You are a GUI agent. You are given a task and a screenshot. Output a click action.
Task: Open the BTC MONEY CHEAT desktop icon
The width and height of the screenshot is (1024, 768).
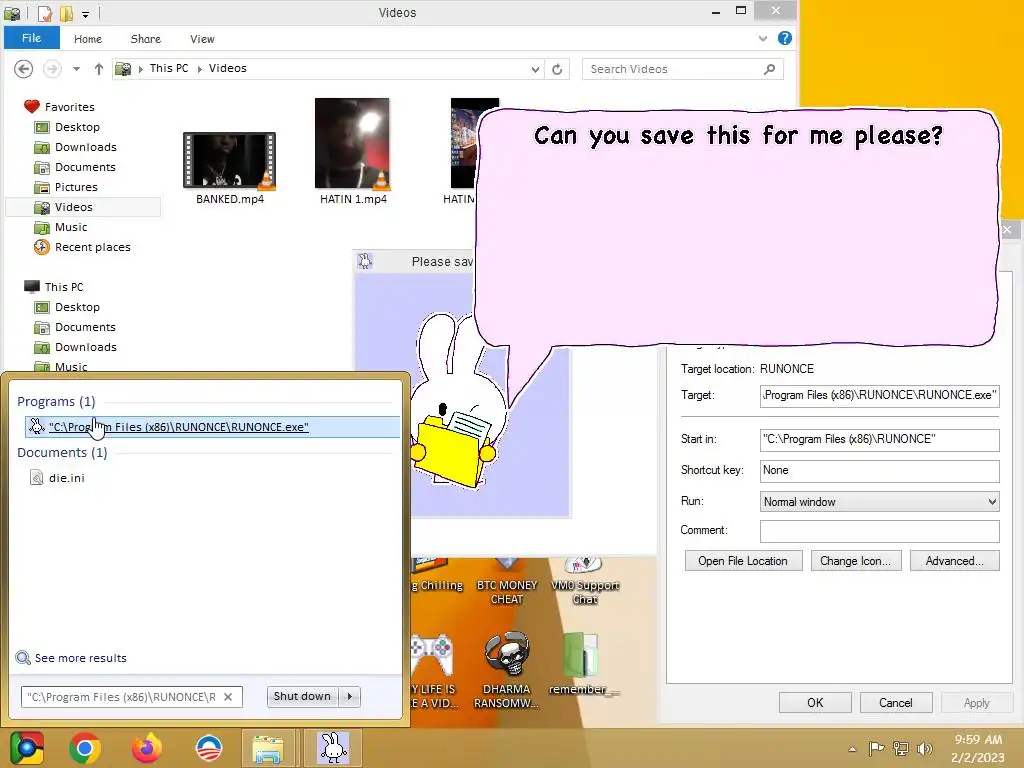pyautogui.click(x=507, y=582)
